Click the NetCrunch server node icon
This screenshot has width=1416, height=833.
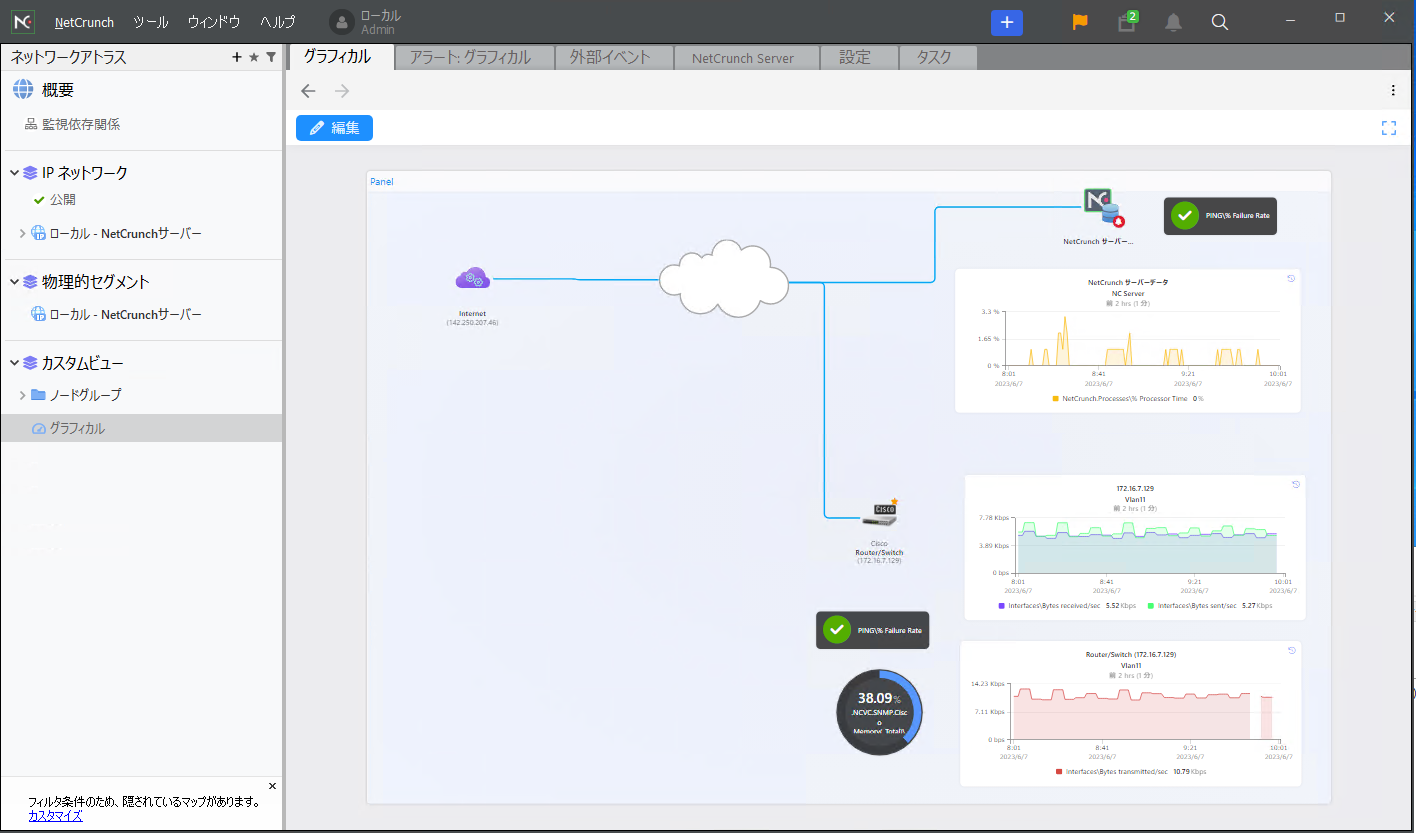tap(1102, 208)
